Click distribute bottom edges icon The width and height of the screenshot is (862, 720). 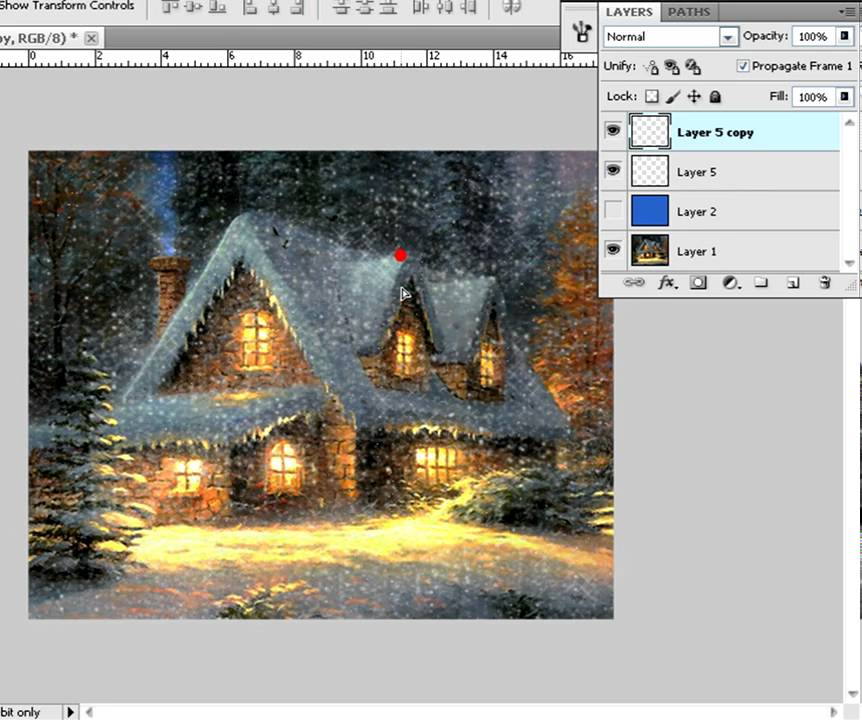(389, 7)
